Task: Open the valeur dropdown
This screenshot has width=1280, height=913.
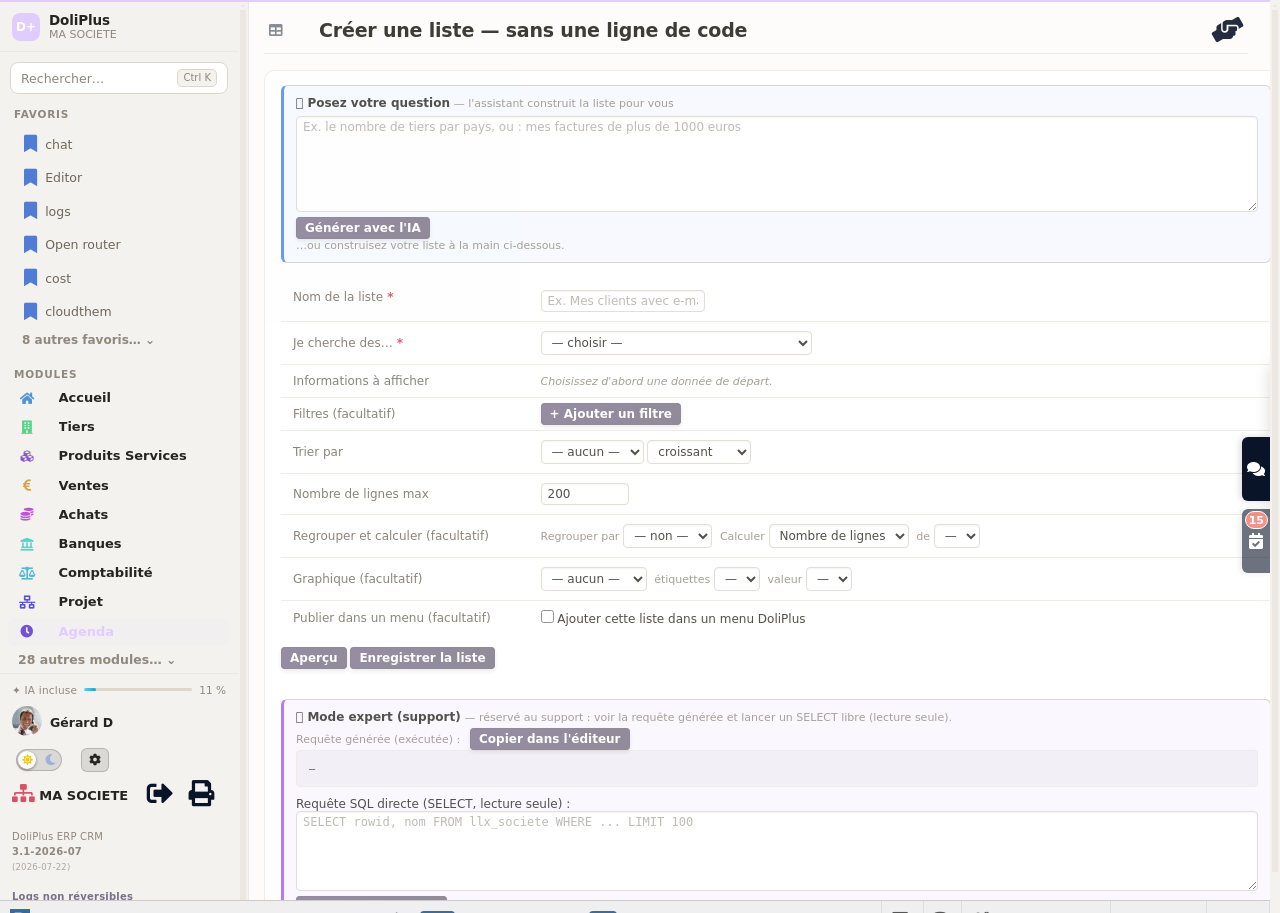Action: [829, 579]
